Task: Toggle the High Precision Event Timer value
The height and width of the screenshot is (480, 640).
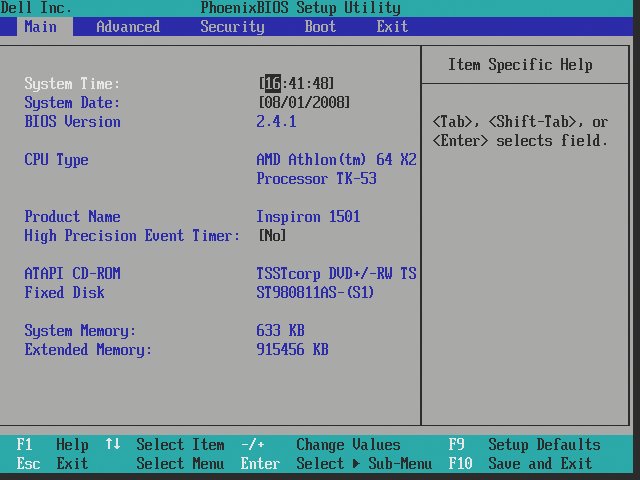Action: coord(272,236)
